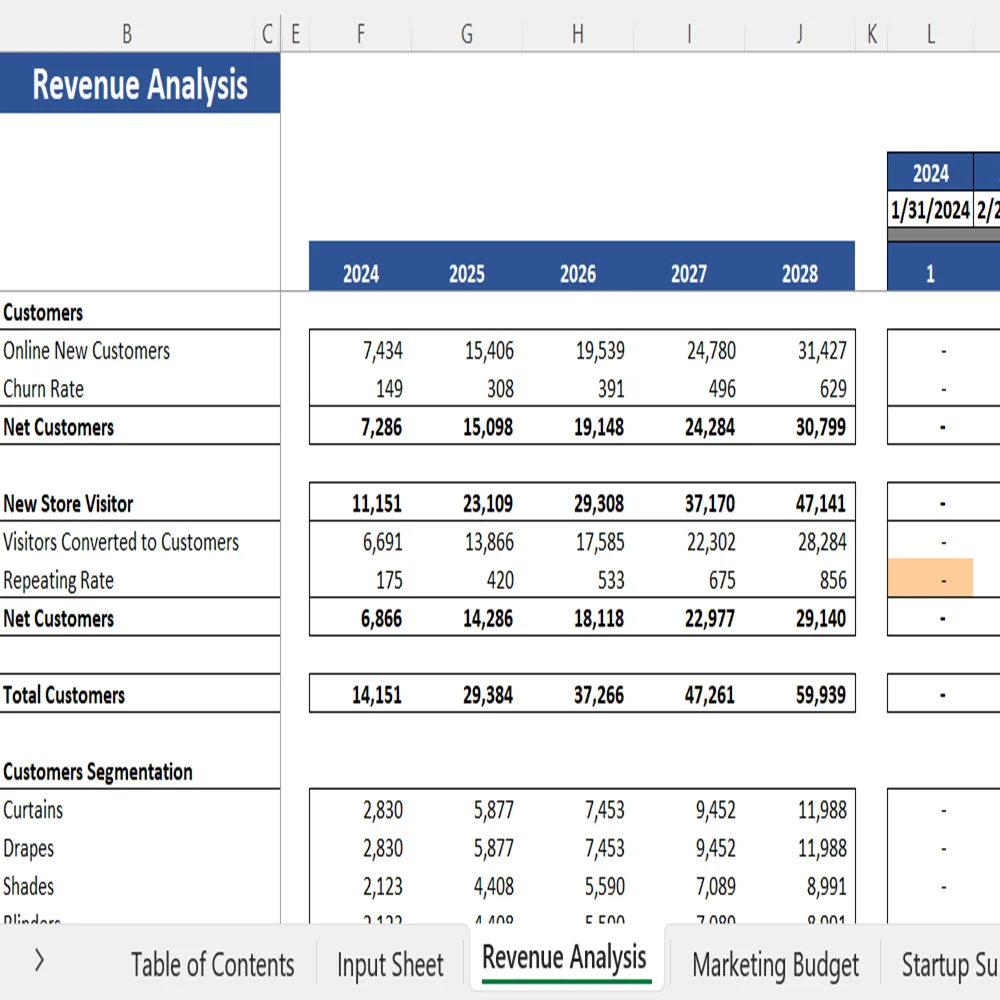
Task: Select column B header
Action: [x=127, y=33]
